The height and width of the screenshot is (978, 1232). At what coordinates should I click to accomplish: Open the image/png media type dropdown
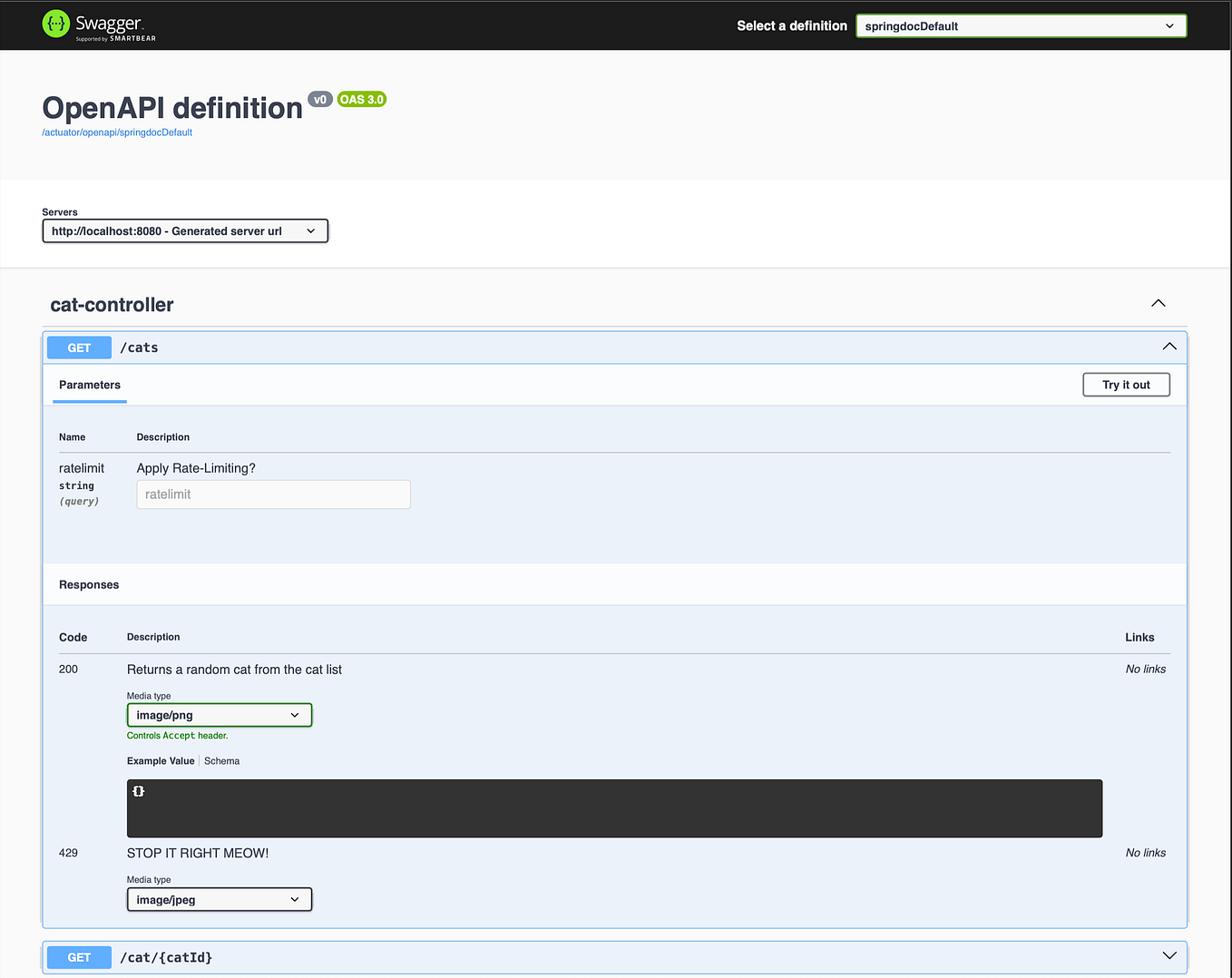219,715
